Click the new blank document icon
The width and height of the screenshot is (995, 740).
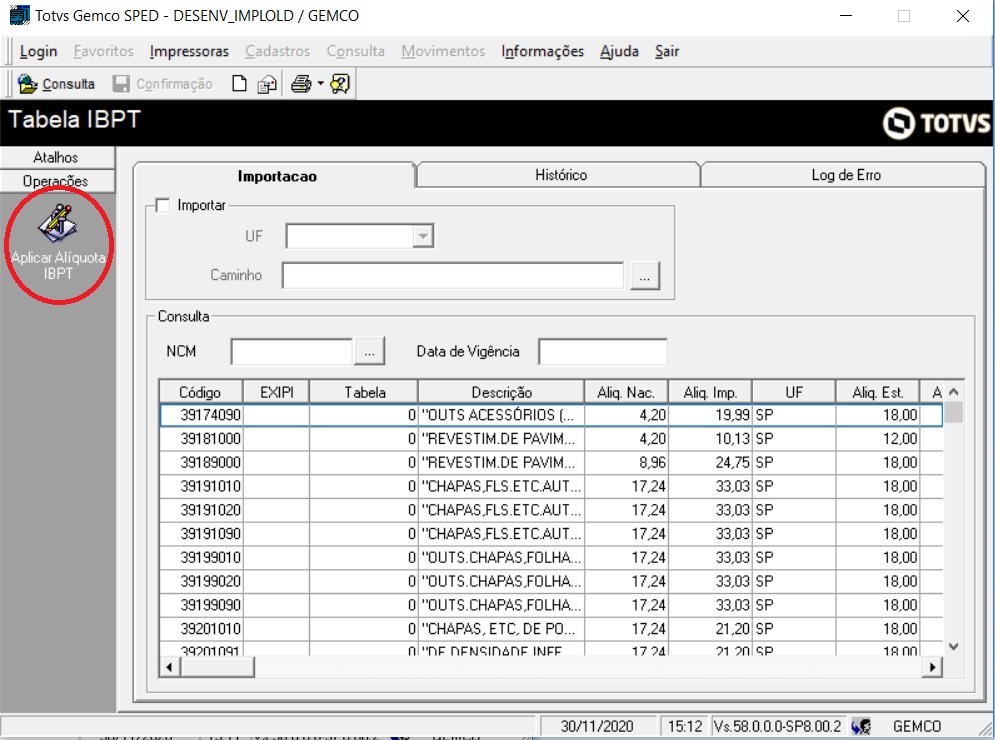(x=239, y=84)
